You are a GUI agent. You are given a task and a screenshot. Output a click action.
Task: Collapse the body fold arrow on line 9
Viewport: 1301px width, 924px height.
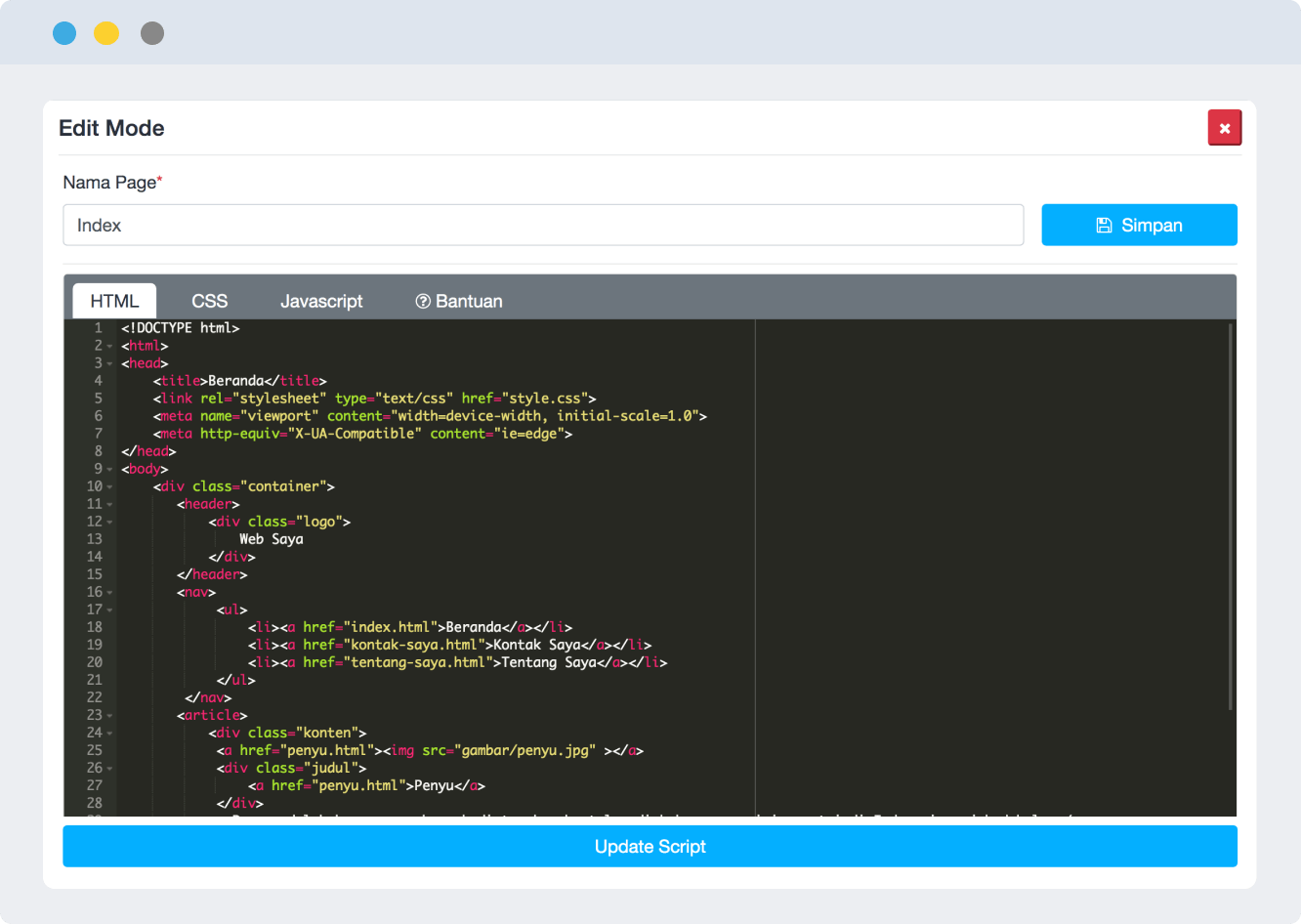[x=109, y=469]
